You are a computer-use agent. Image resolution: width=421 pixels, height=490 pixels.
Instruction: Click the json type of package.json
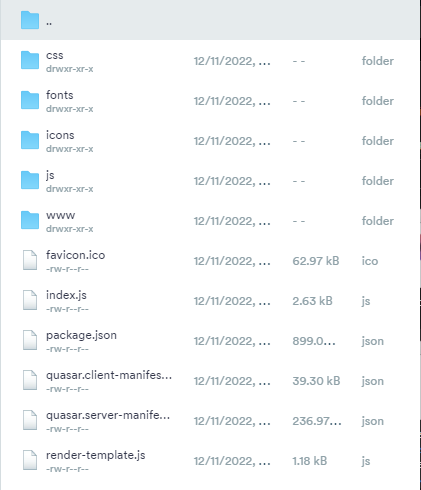(x=373, y=341)
